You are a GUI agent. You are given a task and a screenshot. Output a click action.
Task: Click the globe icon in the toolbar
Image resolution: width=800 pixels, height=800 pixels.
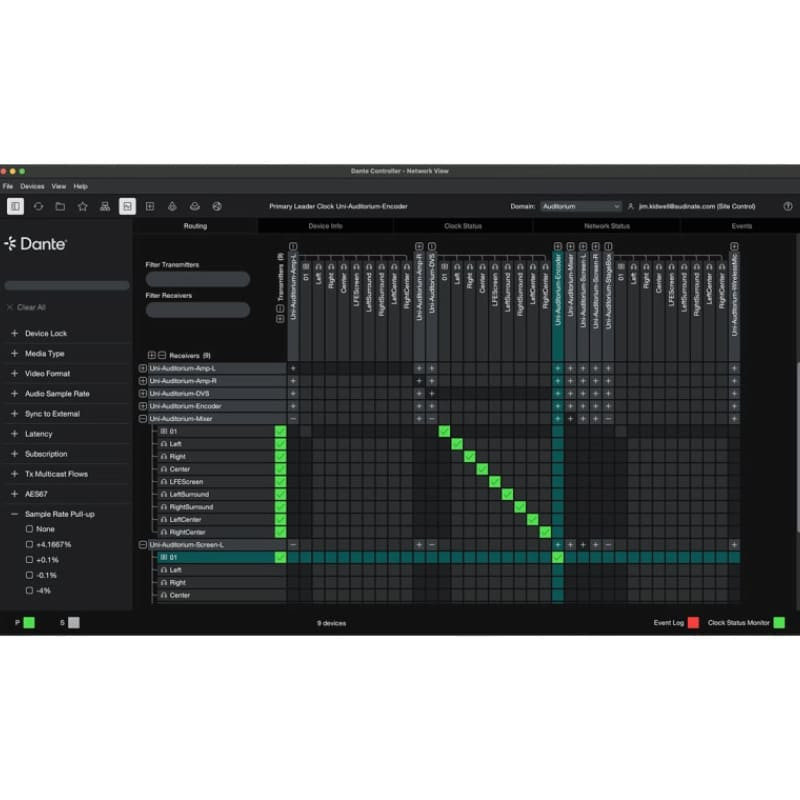pos(216,206)
